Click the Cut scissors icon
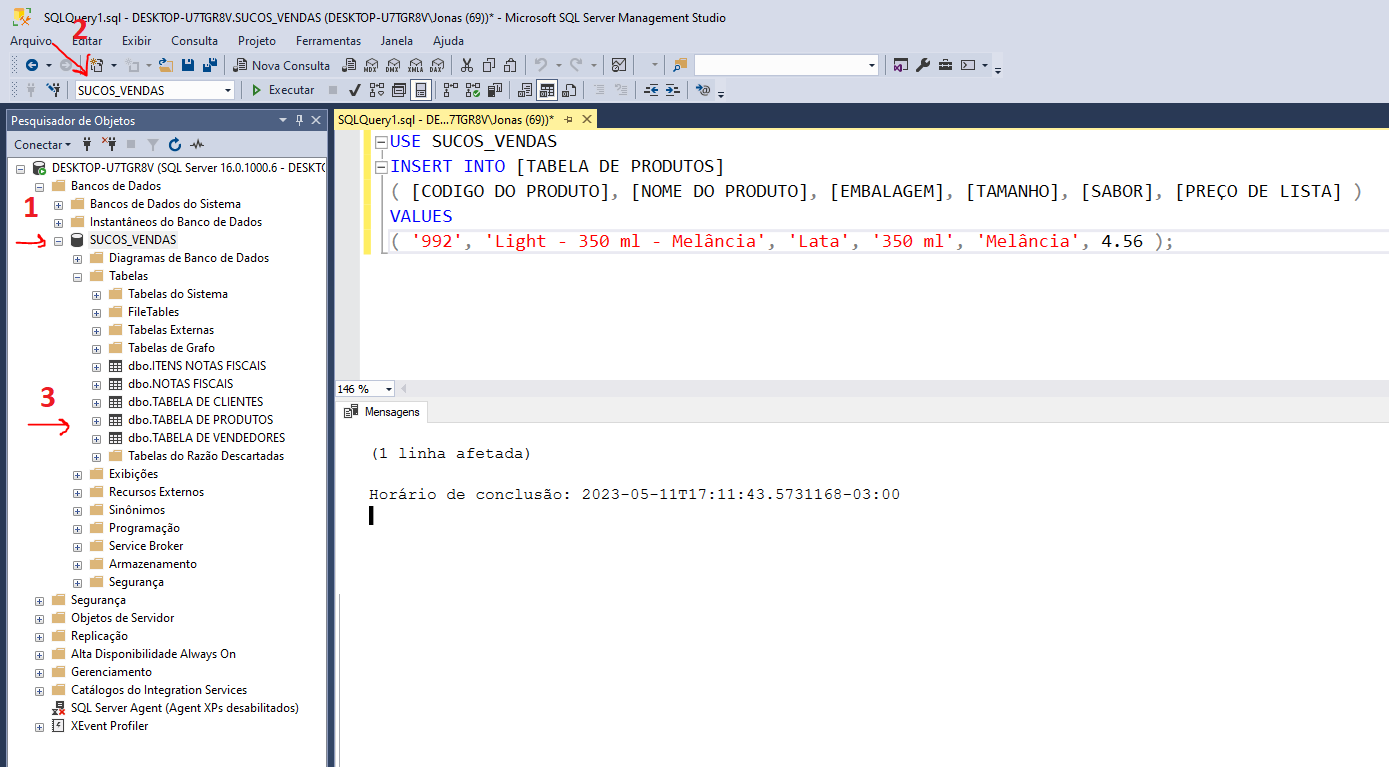Viewport: 1389px width, 767px height. click(467, 65)
